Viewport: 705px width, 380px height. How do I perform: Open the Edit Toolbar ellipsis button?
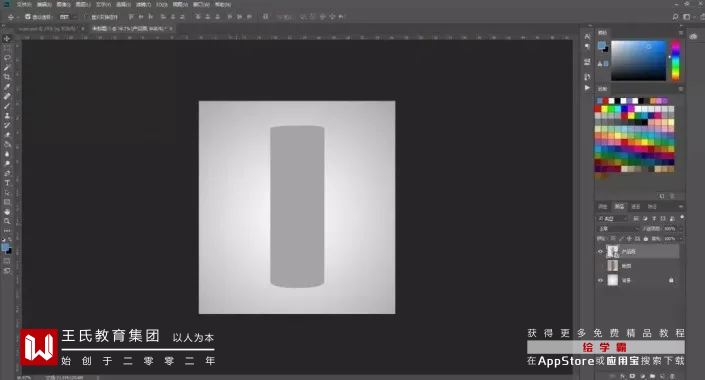point(7,231)
